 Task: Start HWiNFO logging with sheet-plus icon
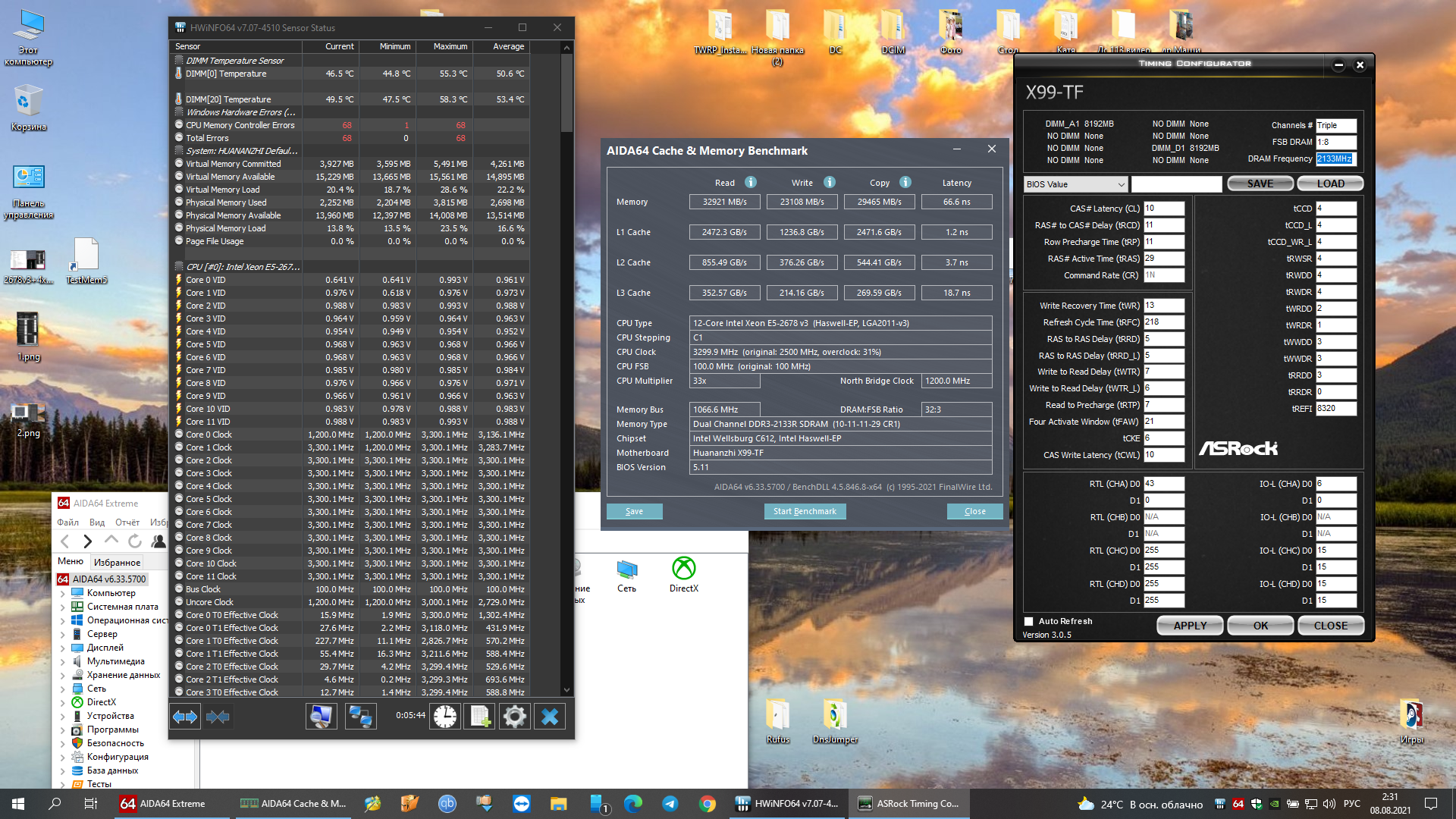480,717
